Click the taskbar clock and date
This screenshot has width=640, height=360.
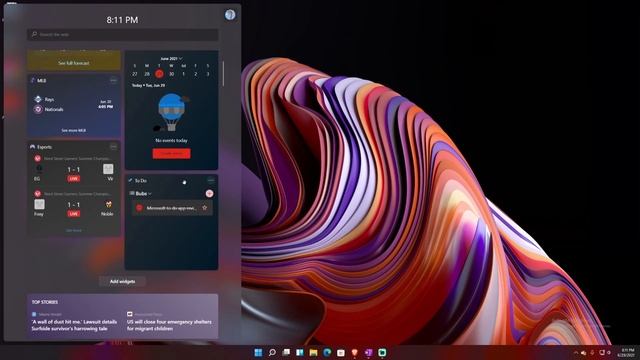point(627,353)
